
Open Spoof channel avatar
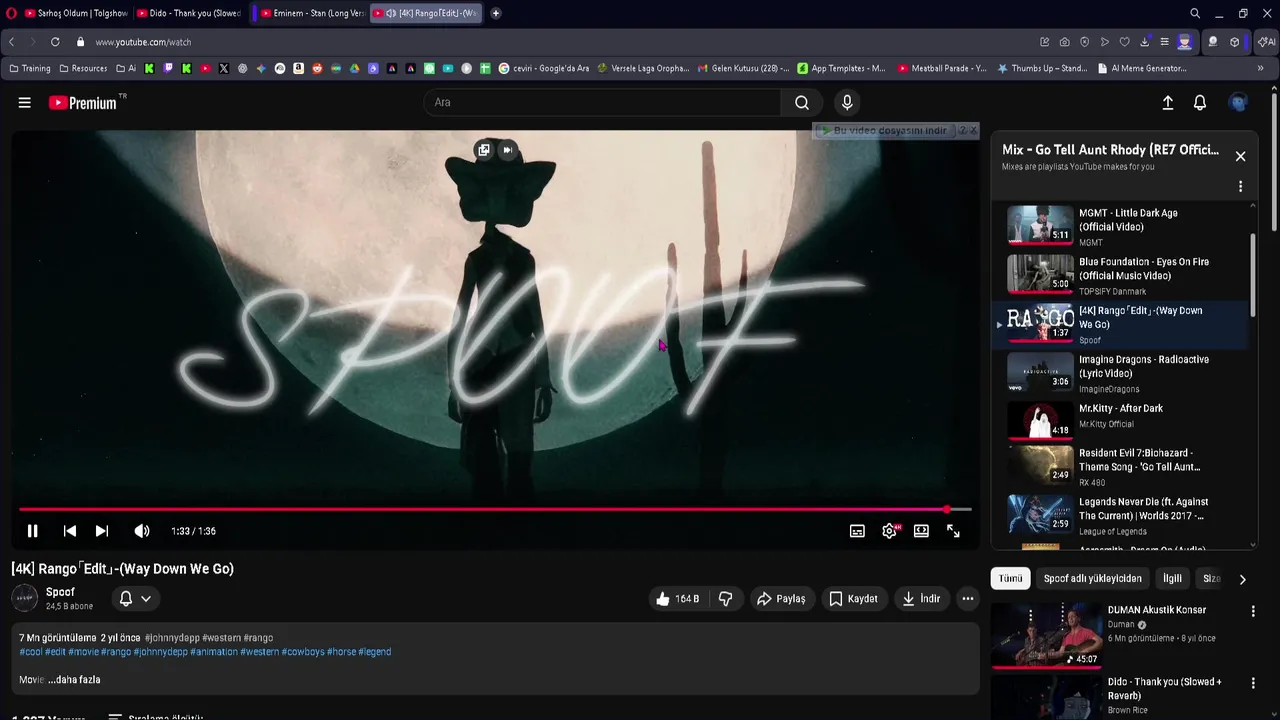point(24,598)
